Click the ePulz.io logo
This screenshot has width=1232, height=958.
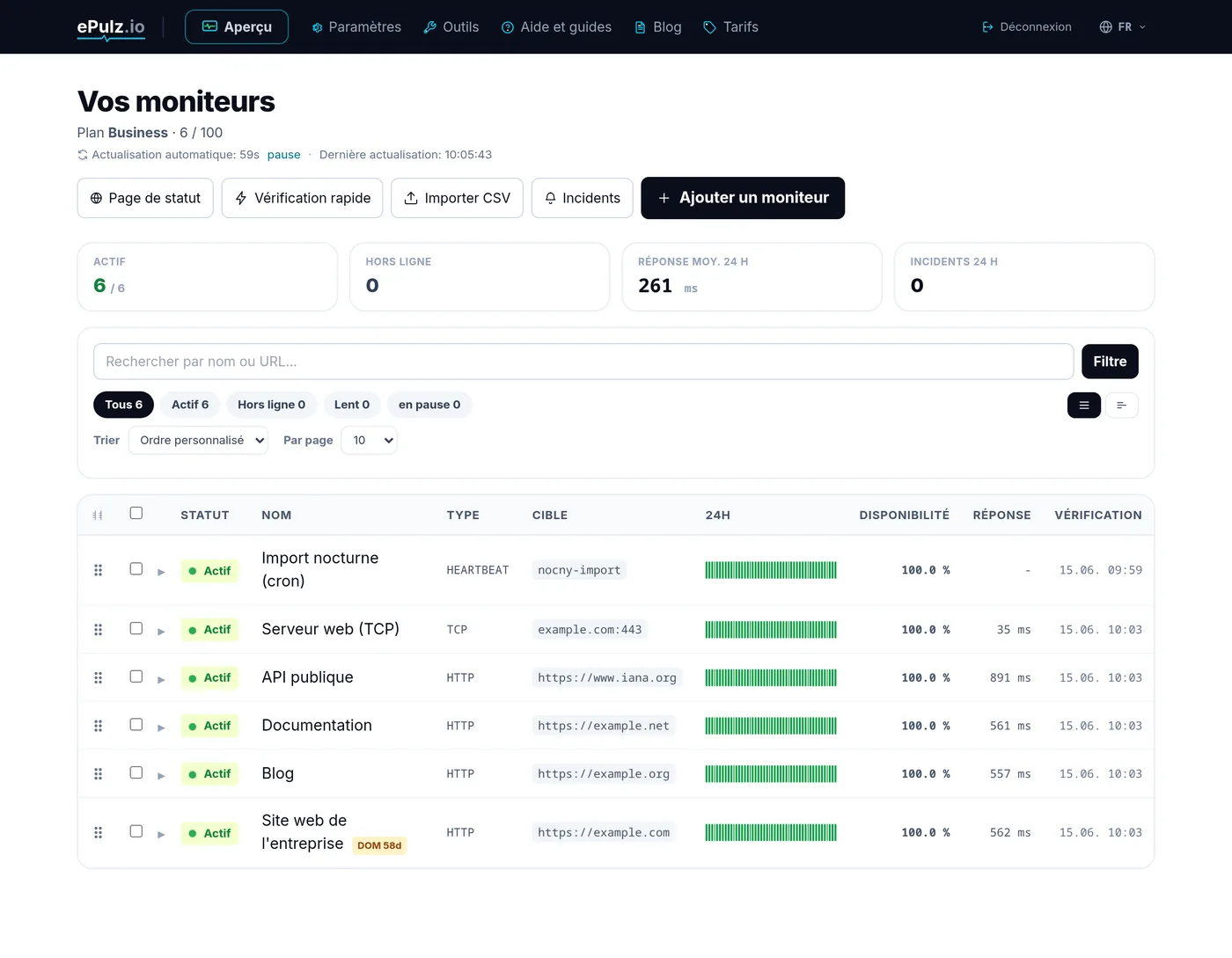(x=111, y=27)
